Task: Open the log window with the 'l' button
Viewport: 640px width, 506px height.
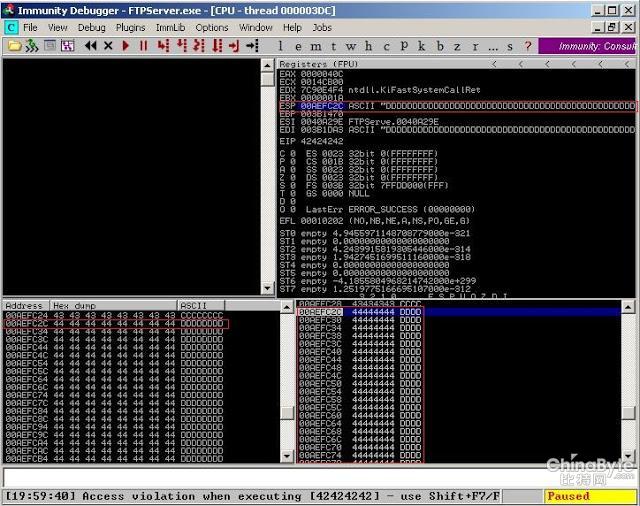Action: coord(280,46)
